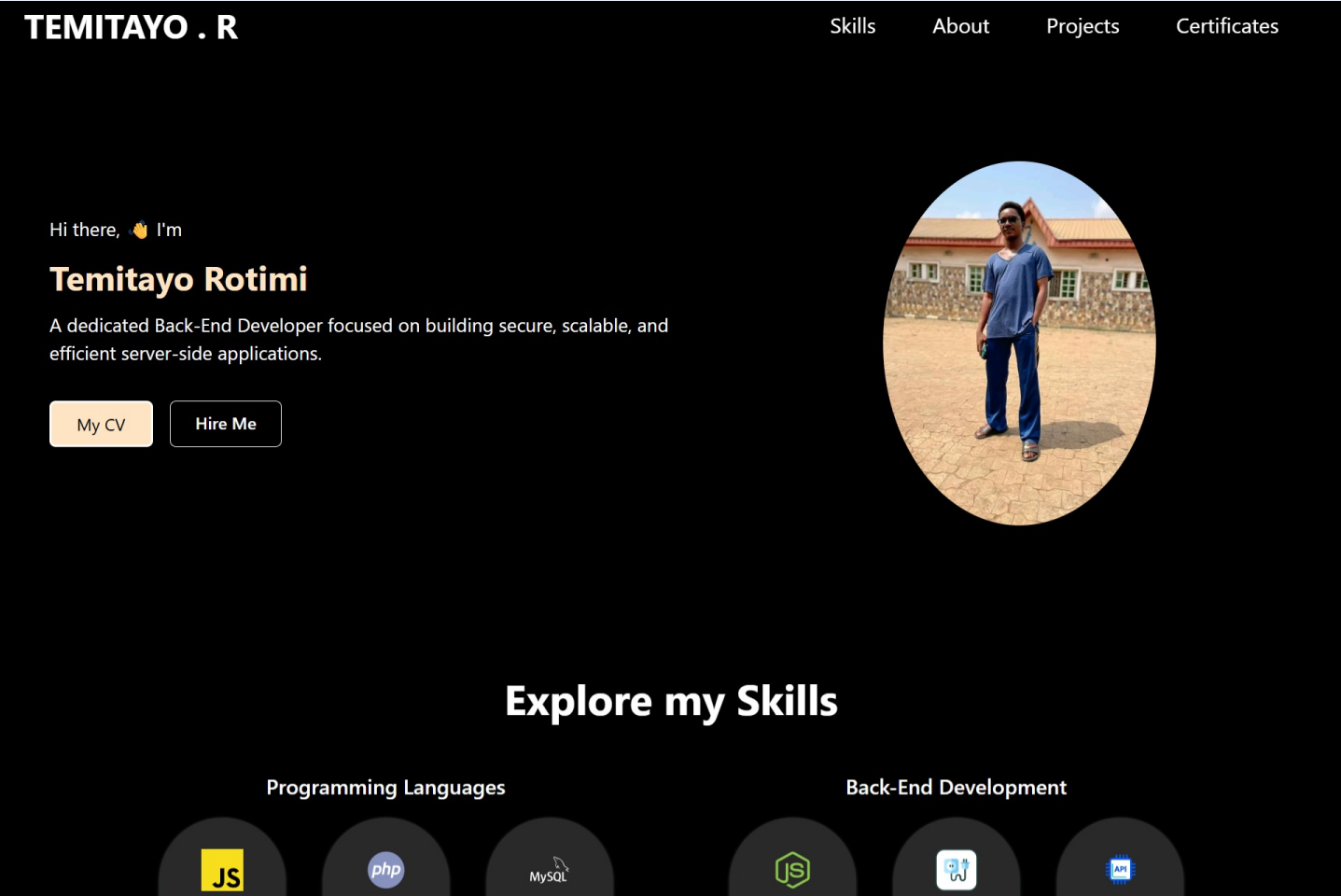Select the plug-in cable skill icon
The height and width of the screenshot is (896, 1341).
pyautogui.click(x=957, y=870)
